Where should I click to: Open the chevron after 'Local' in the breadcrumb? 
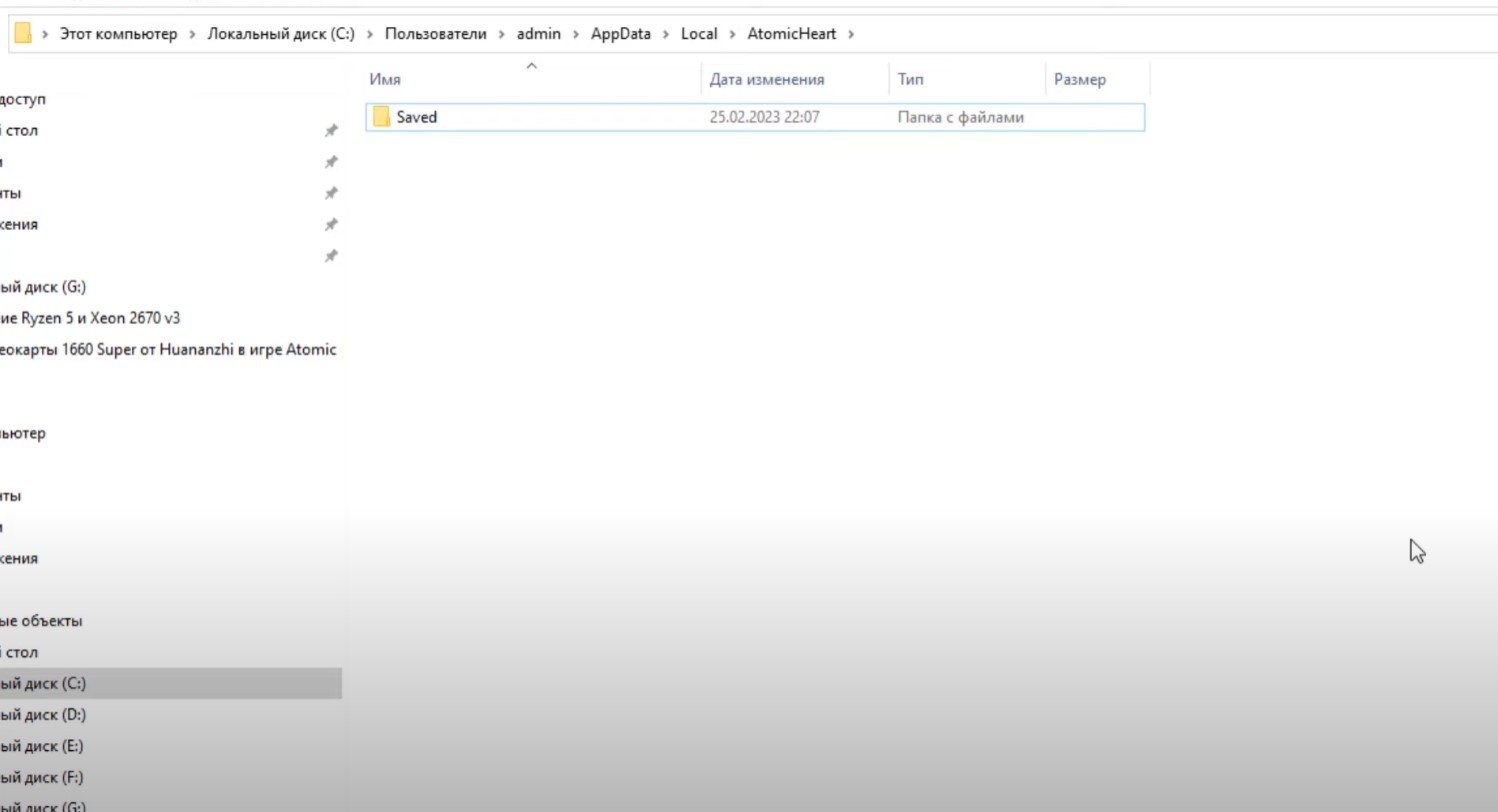(732, 34)
